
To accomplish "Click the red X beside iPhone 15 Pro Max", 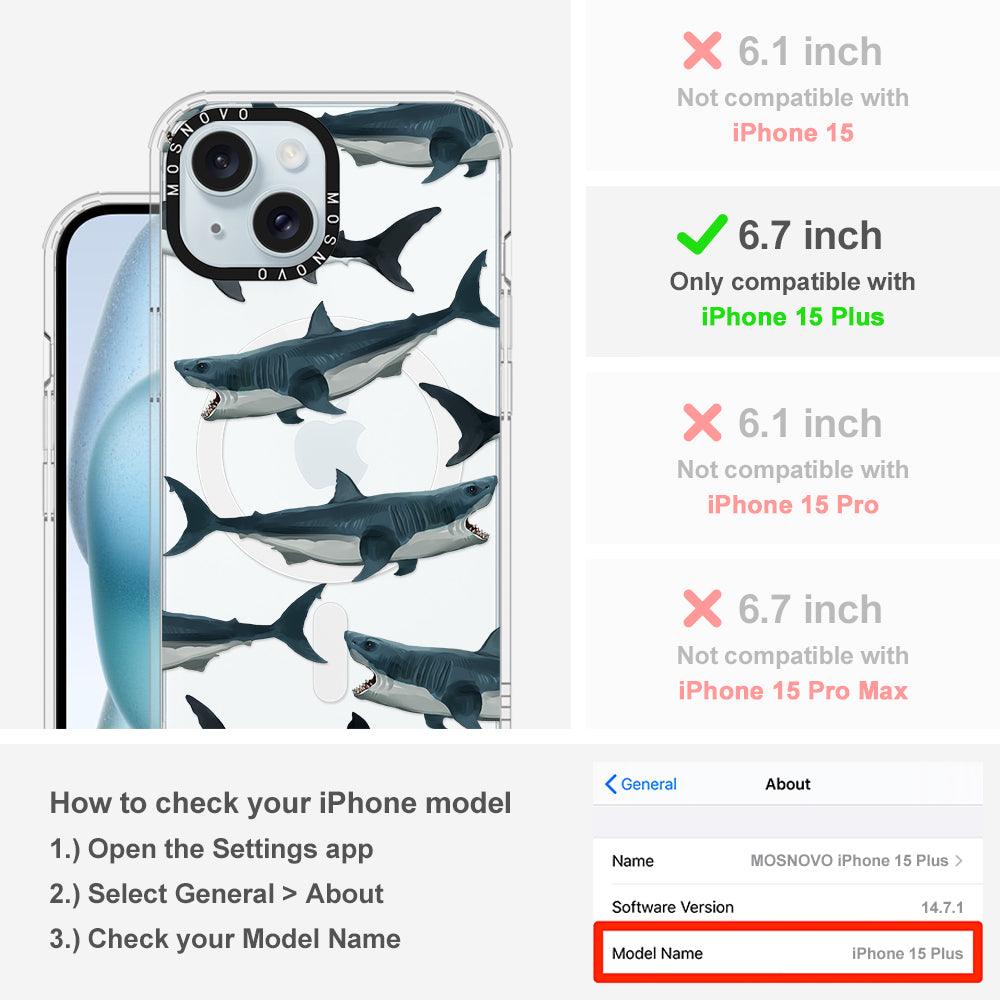I will (702, 608).
